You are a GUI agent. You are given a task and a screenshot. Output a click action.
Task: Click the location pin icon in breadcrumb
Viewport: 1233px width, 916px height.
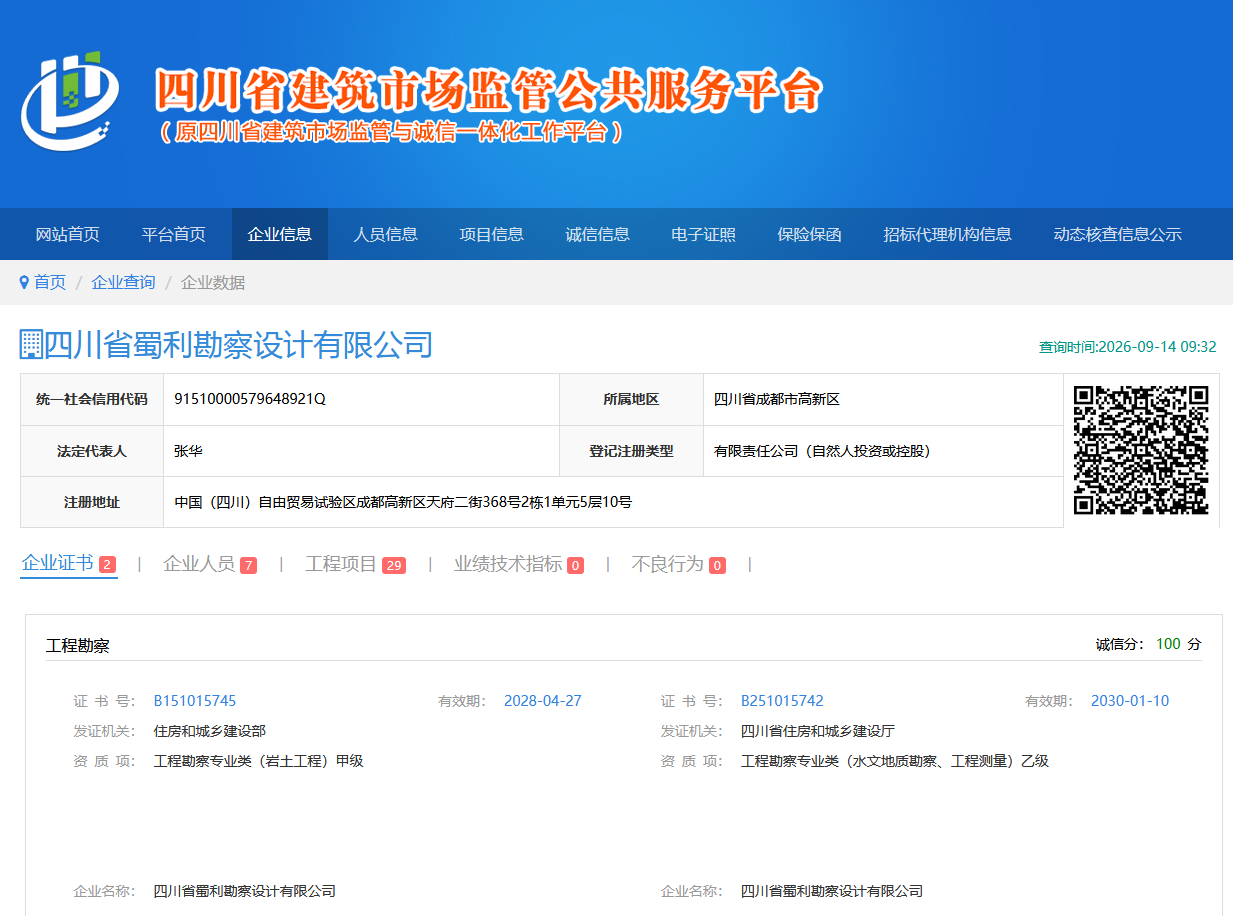click(24, 283)
